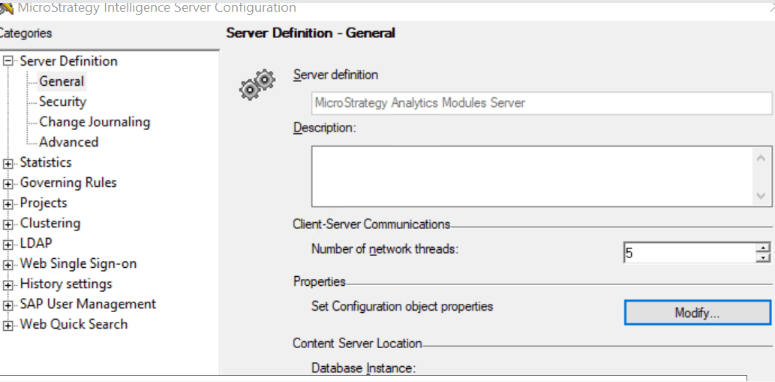Screen dimensions: 775x382
Task: Select the SAP User Management label
Action: tap(88, 304)
